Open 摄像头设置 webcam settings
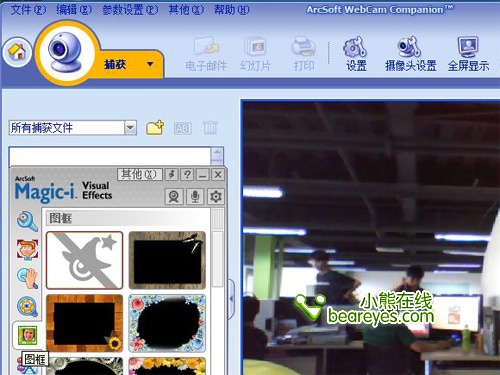 click(x=410, y=54)
